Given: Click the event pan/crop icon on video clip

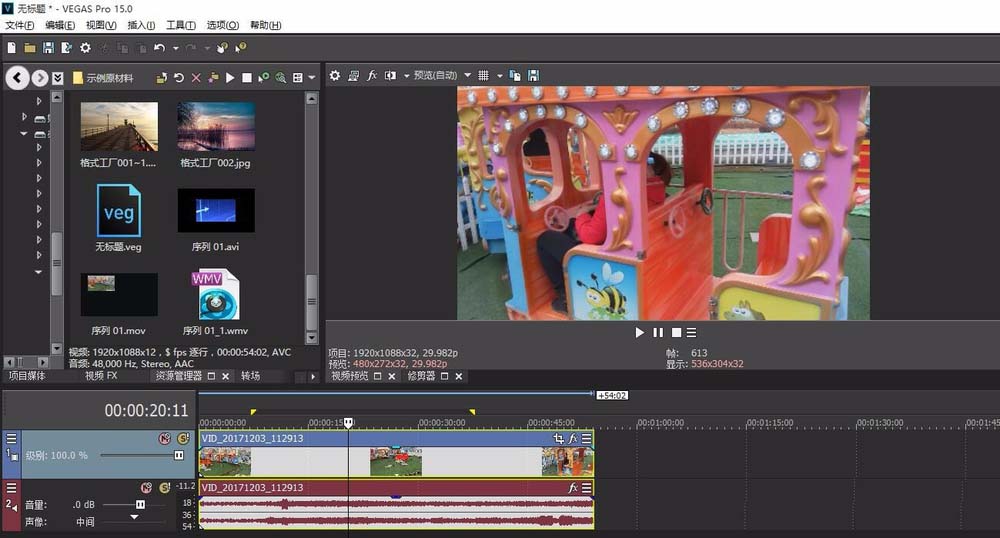Looking at the screenshot, I should click(x=559, y=438).
